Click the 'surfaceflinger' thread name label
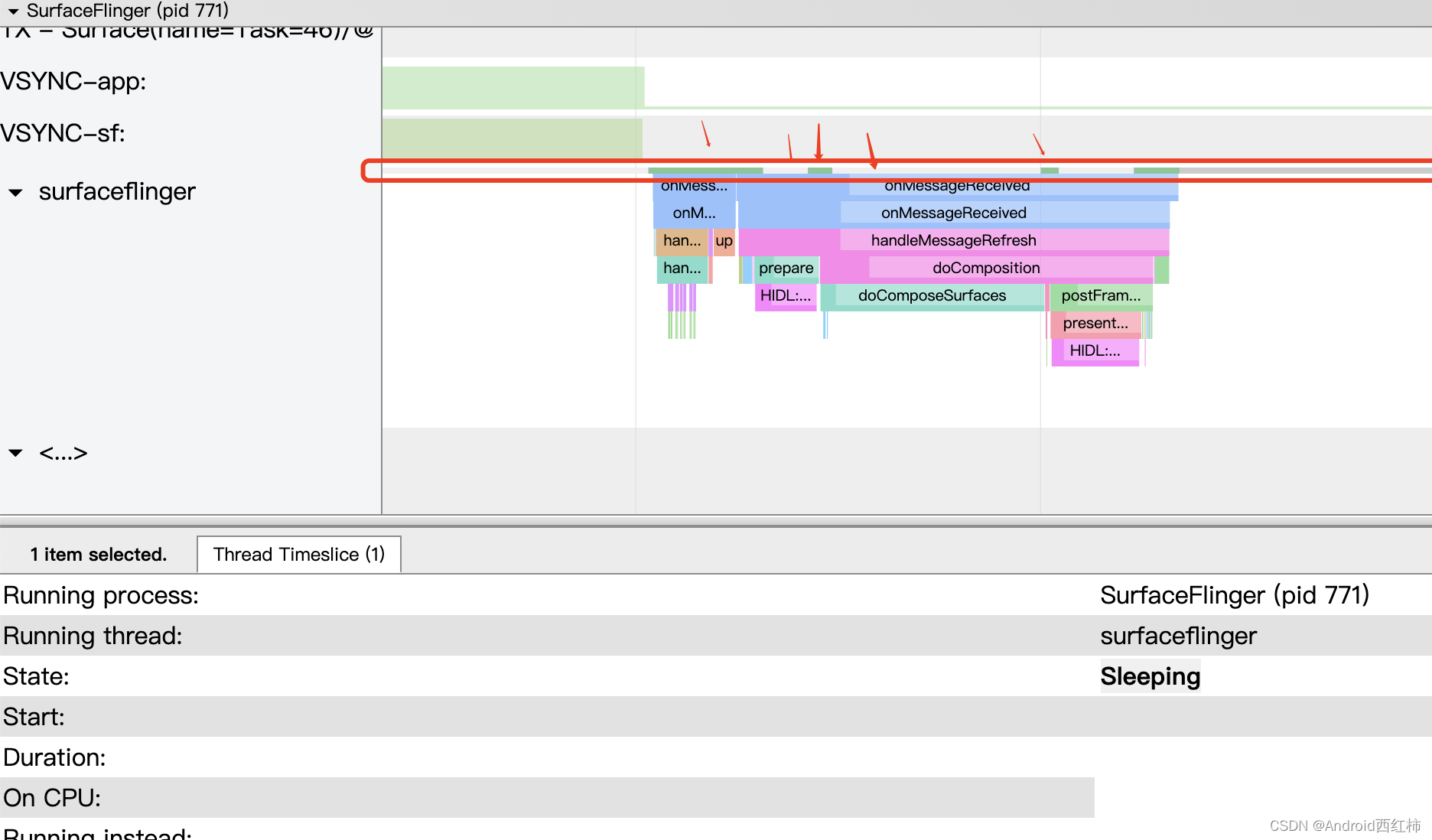The height and width of the screenshot is (840, 1432). pyautogui.click(x=117, y=191)
